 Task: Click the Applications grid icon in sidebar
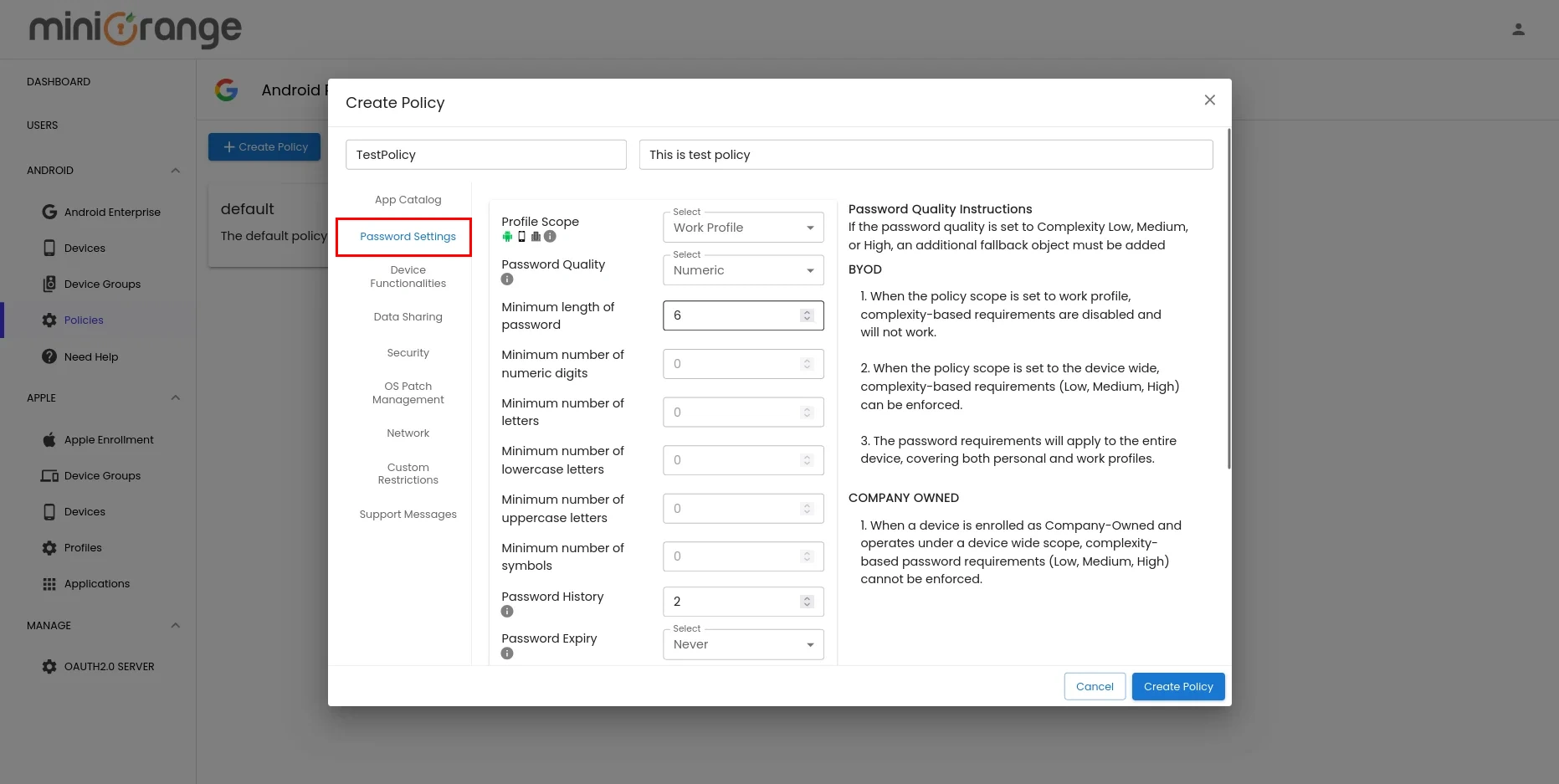pyautogui.click(x=49, y=583)
